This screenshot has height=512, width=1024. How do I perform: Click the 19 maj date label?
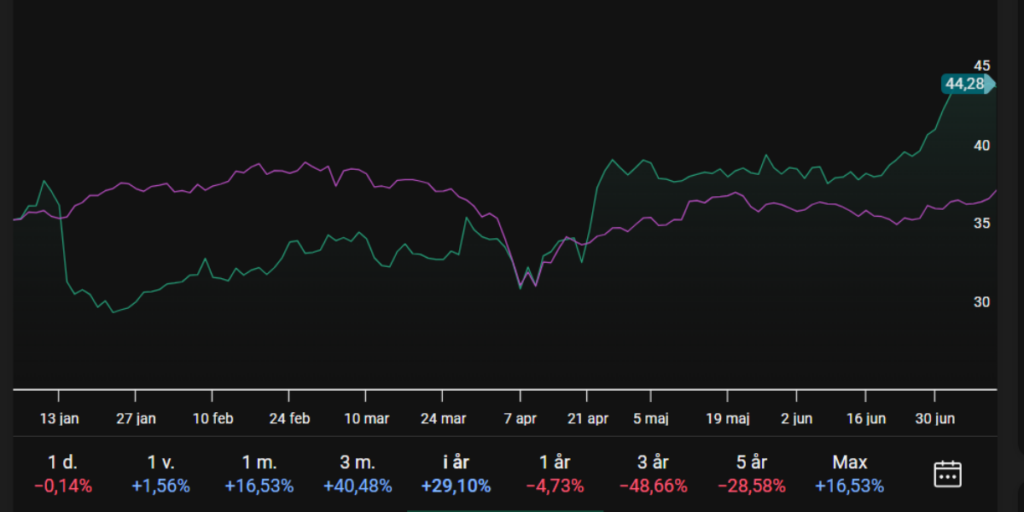coord(727,419)
